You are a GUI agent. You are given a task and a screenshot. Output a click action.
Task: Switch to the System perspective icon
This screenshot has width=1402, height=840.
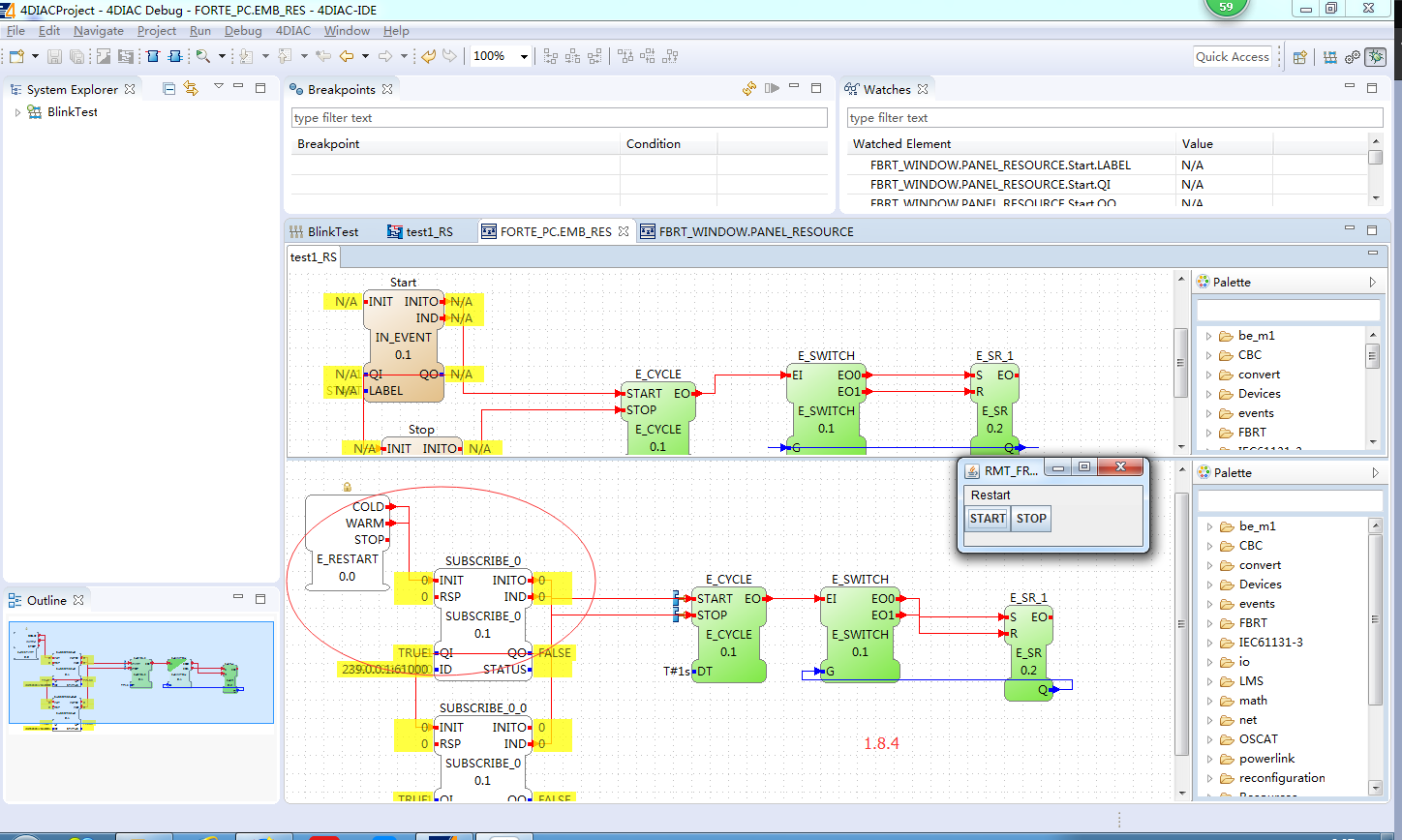pyautogui.click(x=1331, y=57)
